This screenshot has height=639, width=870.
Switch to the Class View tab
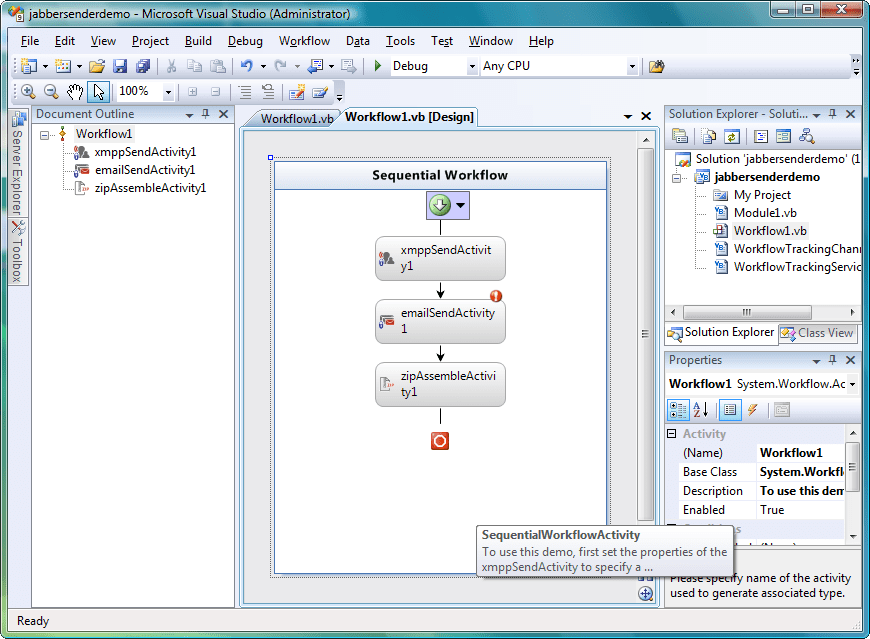tap(817, 333)
